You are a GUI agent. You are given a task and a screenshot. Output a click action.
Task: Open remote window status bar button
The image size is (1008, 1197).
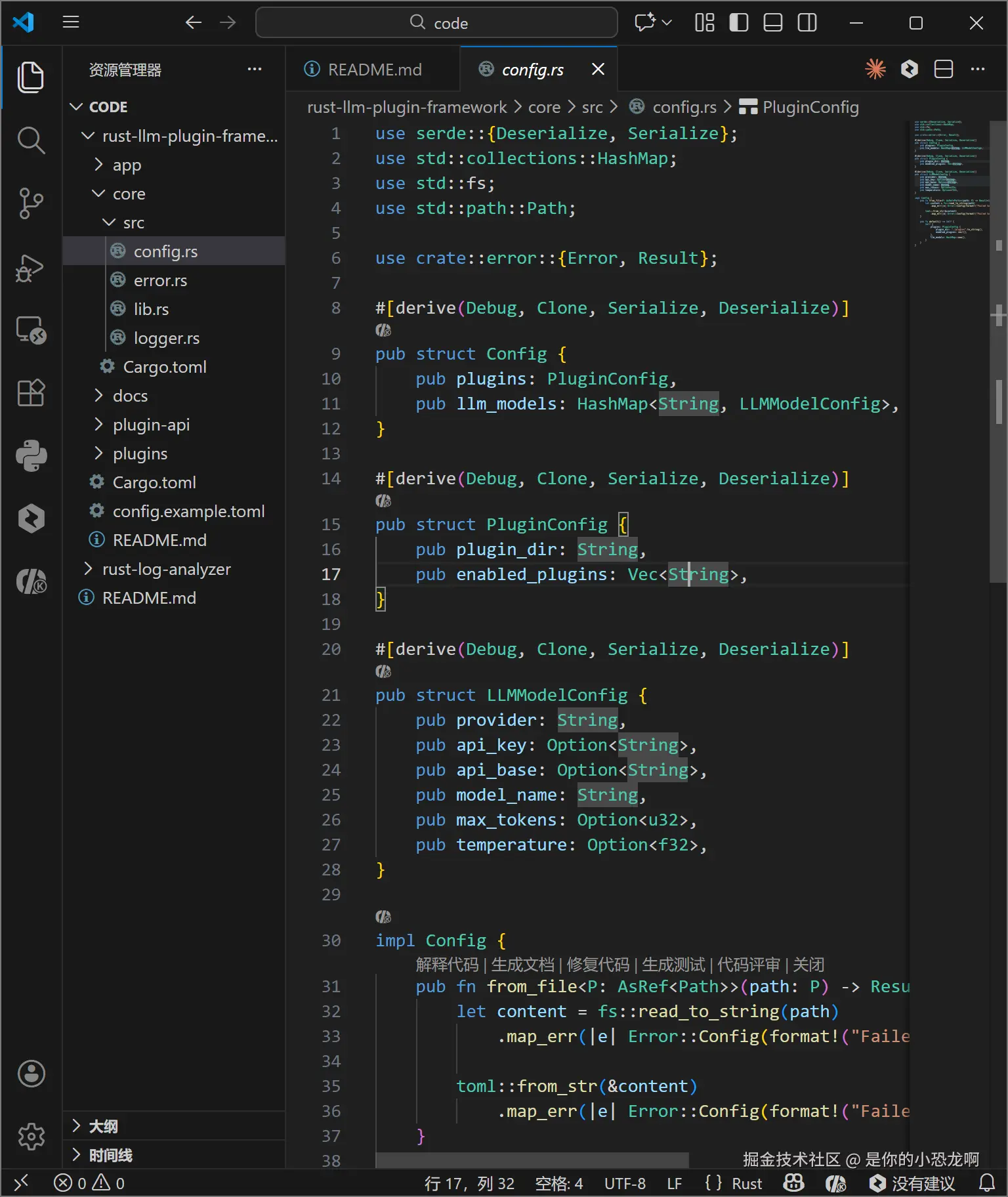21,1183
